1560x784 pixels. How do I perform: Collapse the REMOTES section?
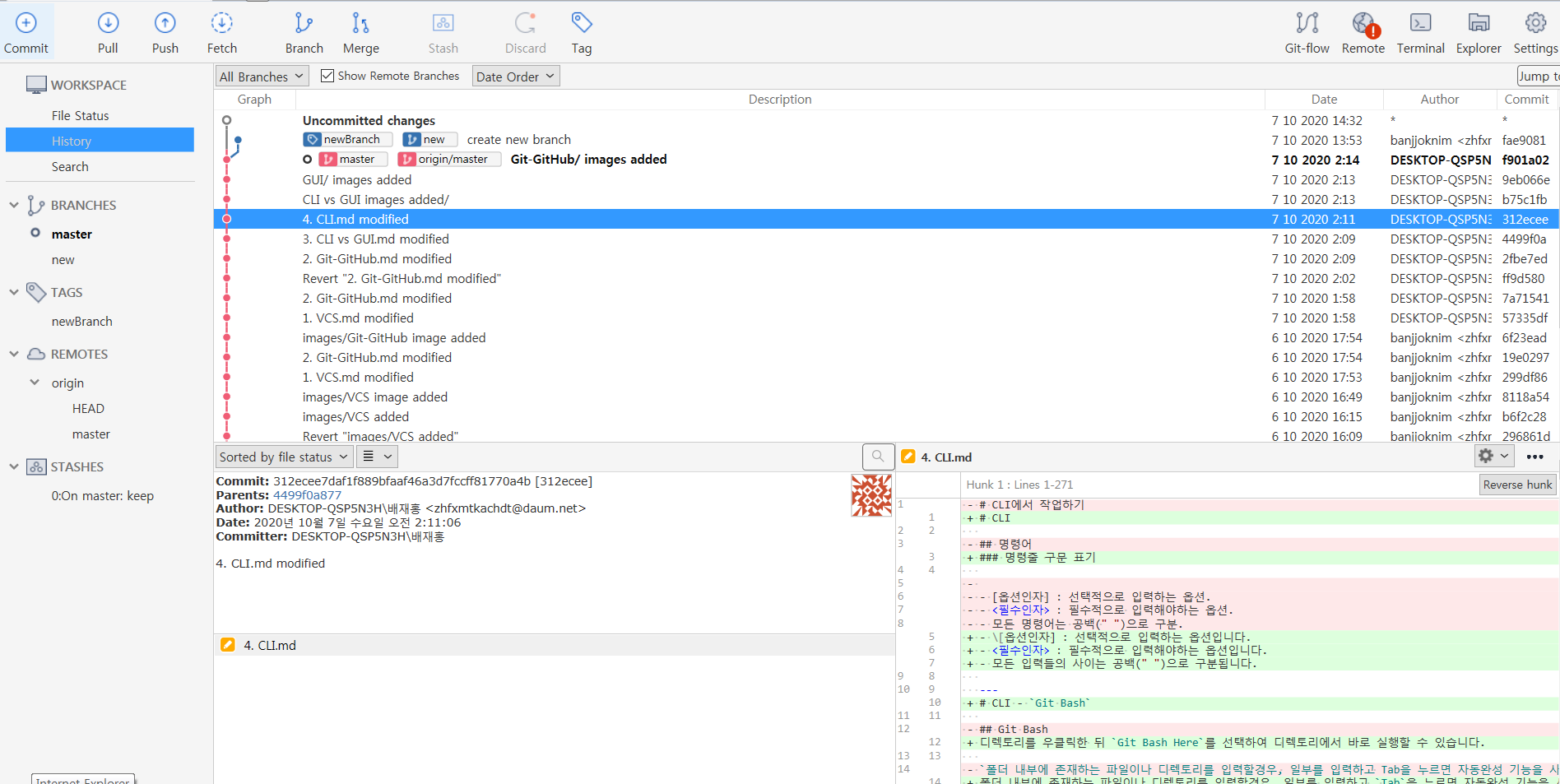coord(13,354)
